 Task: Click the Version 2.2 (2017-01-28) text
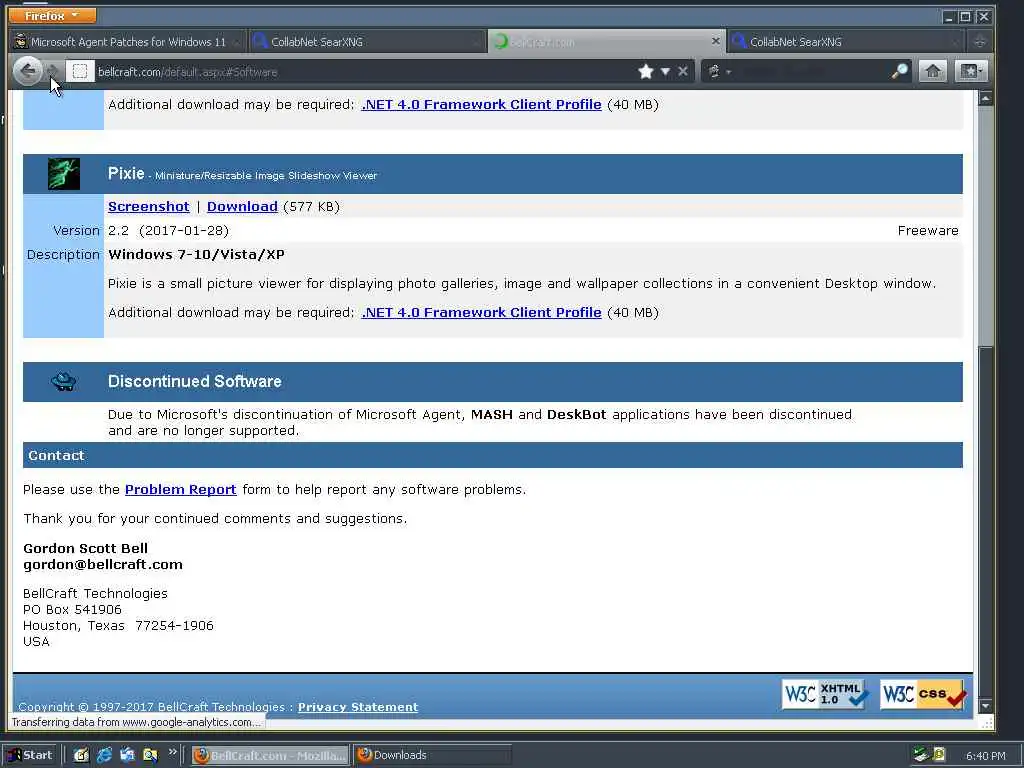(x=168, y=231)
